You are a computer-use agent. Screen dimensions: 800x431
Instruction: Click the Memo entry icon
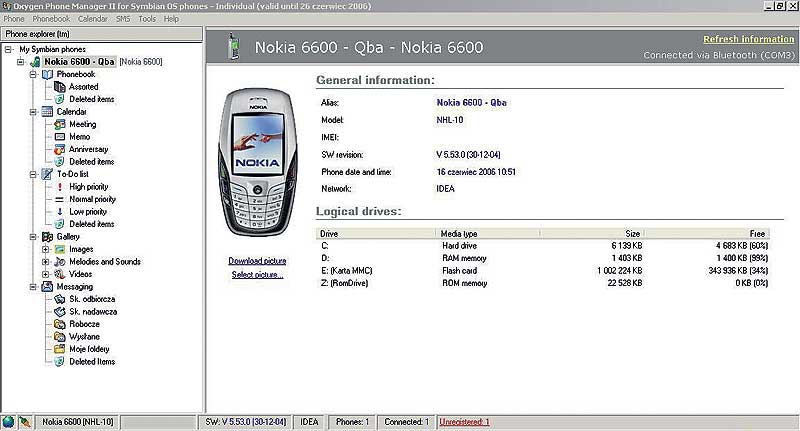(60, 137)
